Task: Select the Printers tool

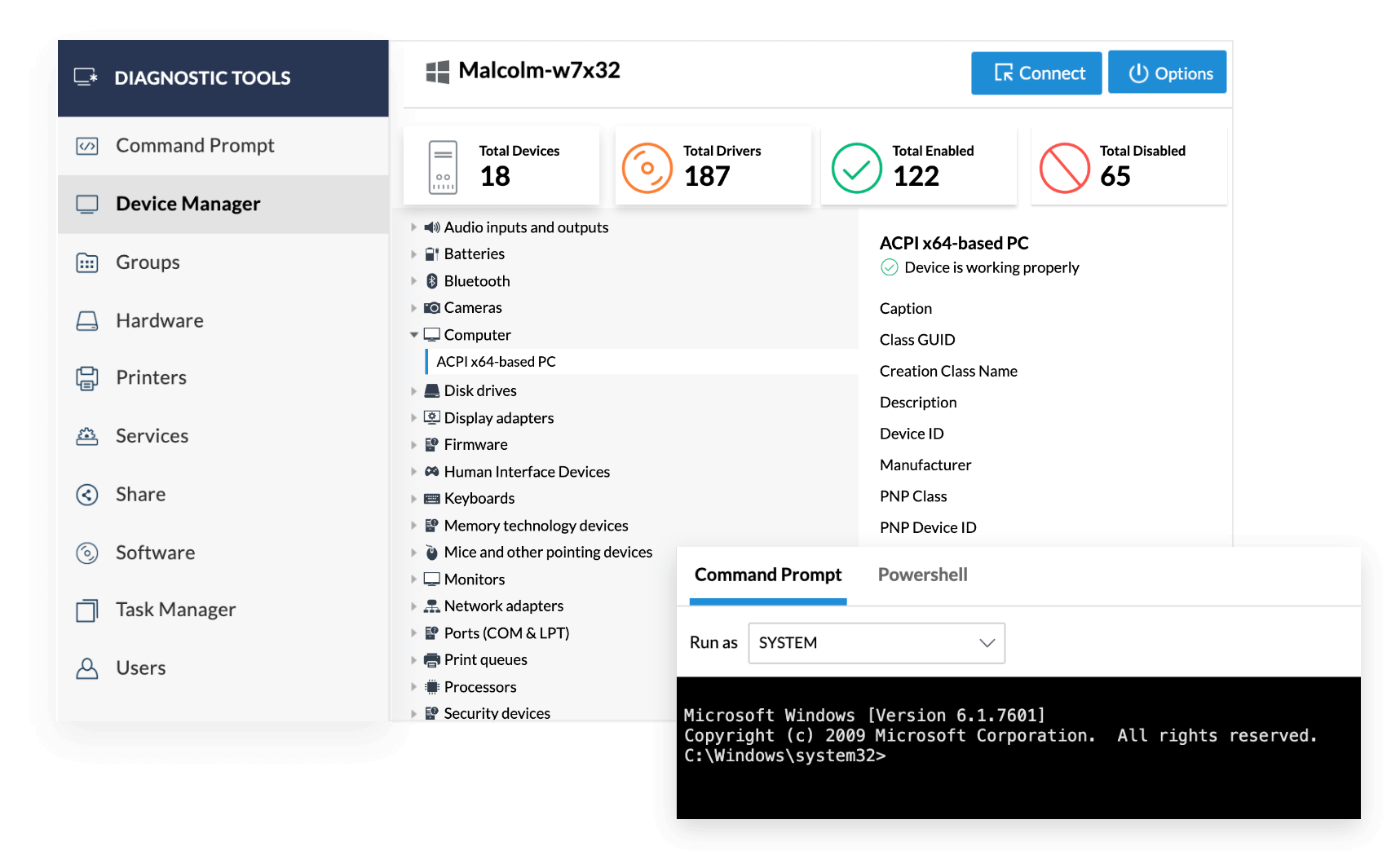Action: 150,377
